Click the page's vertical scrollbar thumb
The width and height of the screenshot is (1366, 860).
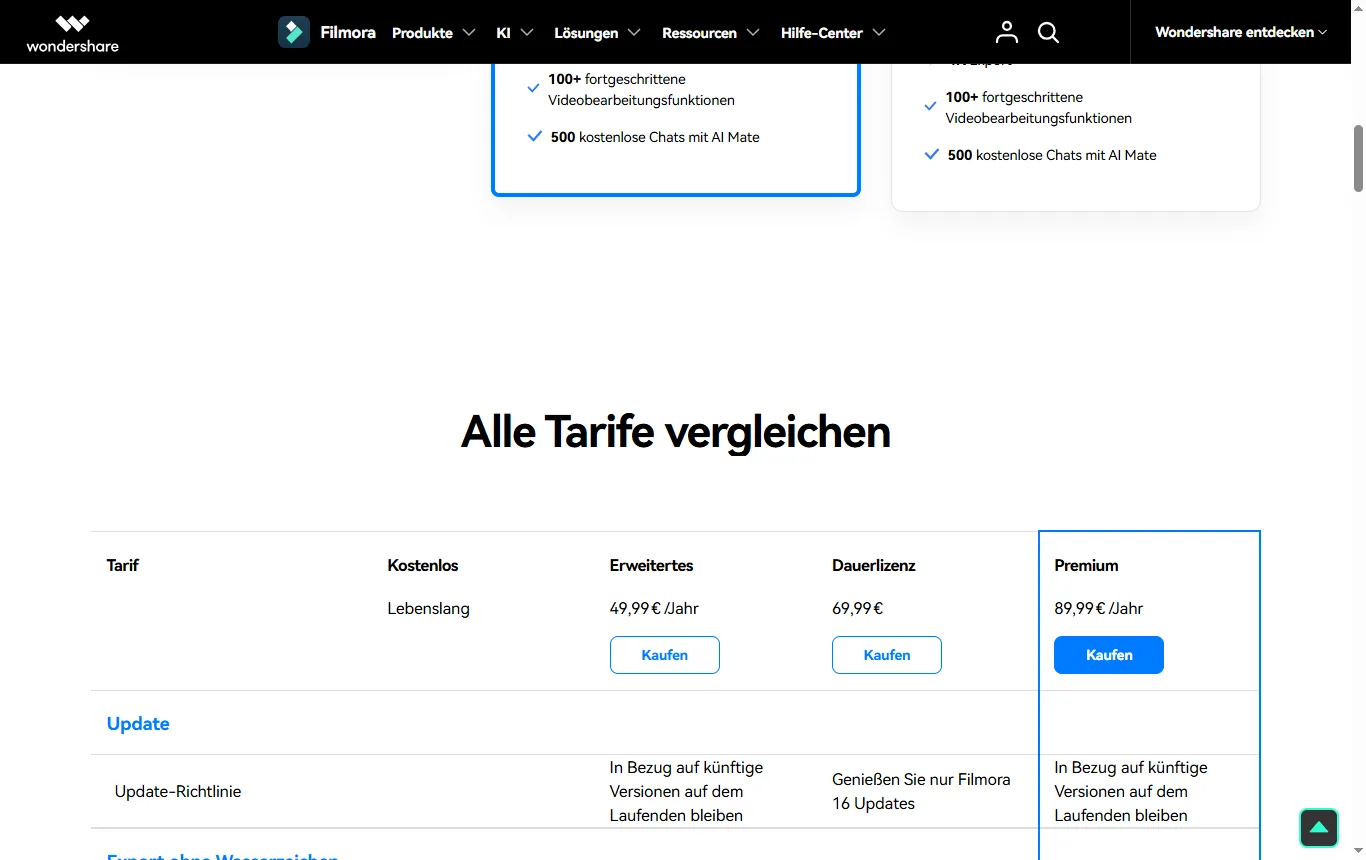pyautogui.click(x=1358, y=158)
